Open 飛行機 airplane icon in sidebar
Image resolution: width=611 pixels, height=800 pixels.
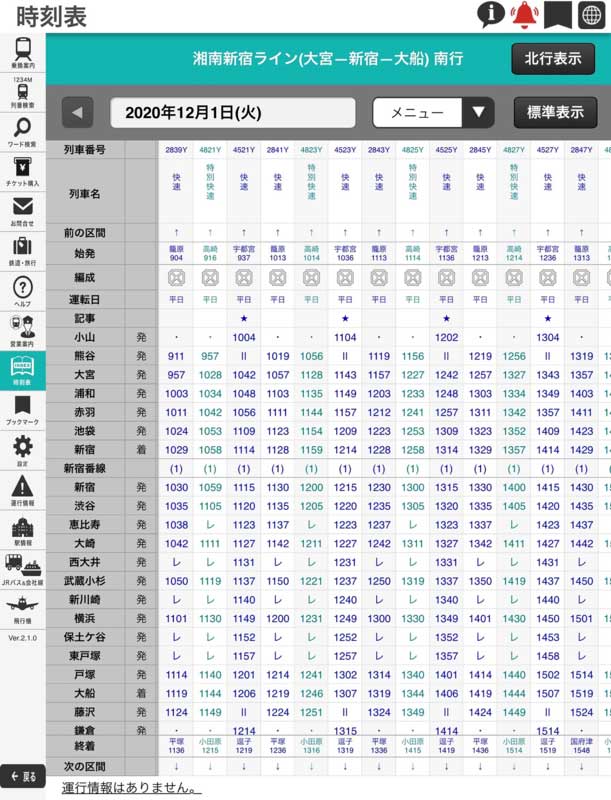click(23, 609)
